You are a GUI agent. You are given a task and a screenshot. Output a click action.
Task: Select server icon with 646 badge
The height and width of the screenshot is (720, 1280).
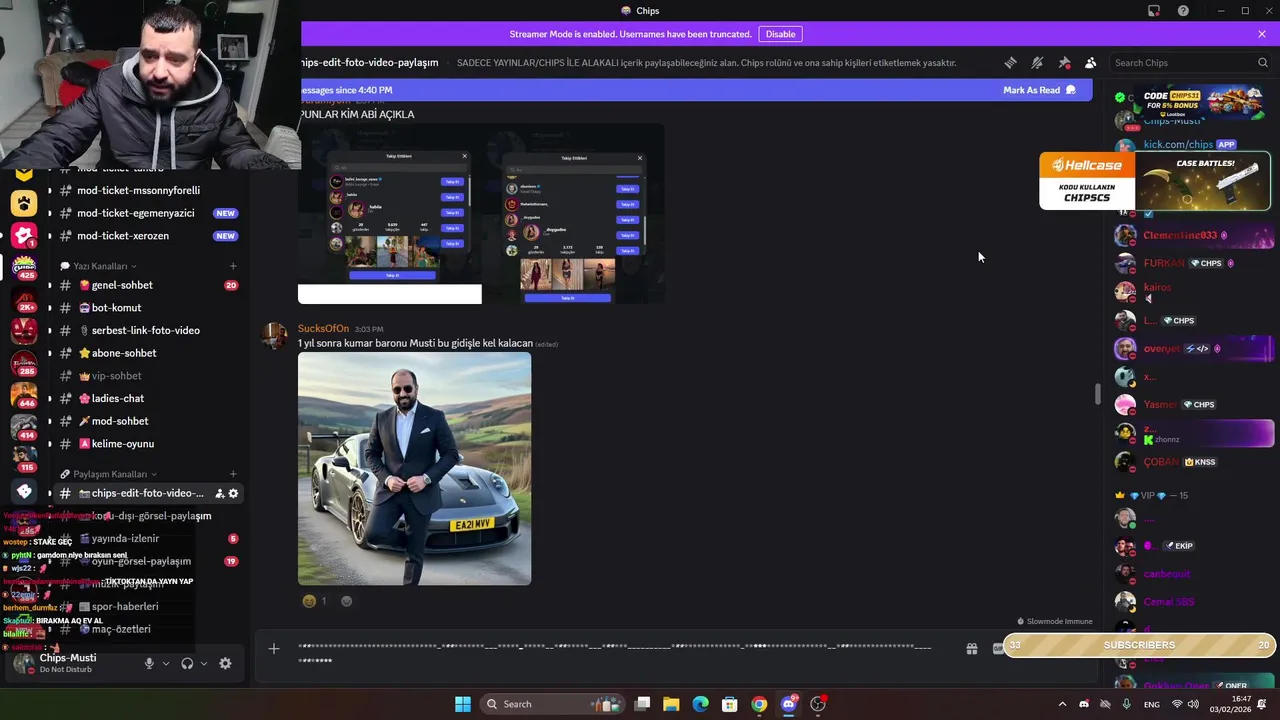click(24, 394)
